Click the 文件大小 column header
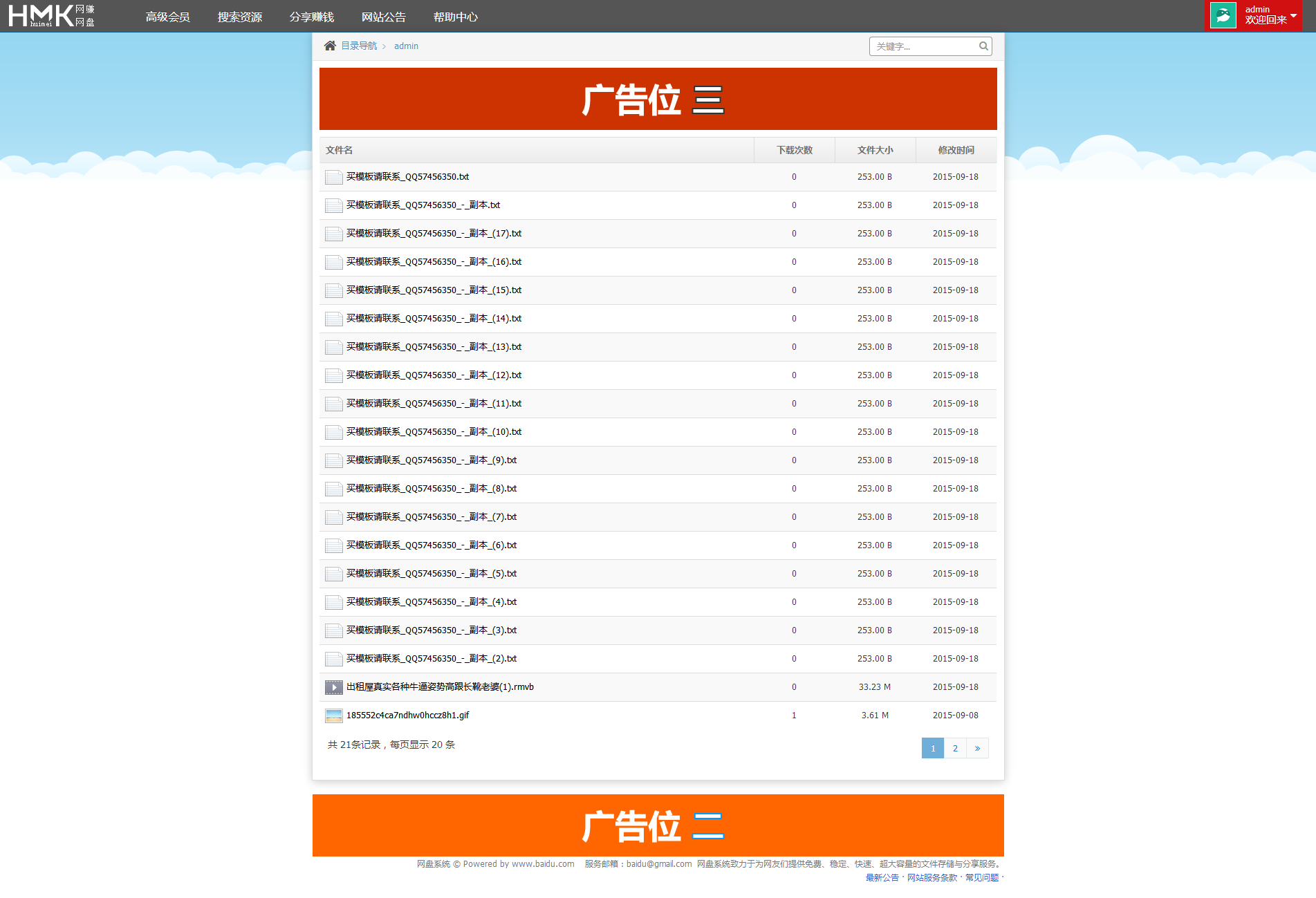Image resolution: width=1316 pixels, height=898 pixels. coord(874,150)
